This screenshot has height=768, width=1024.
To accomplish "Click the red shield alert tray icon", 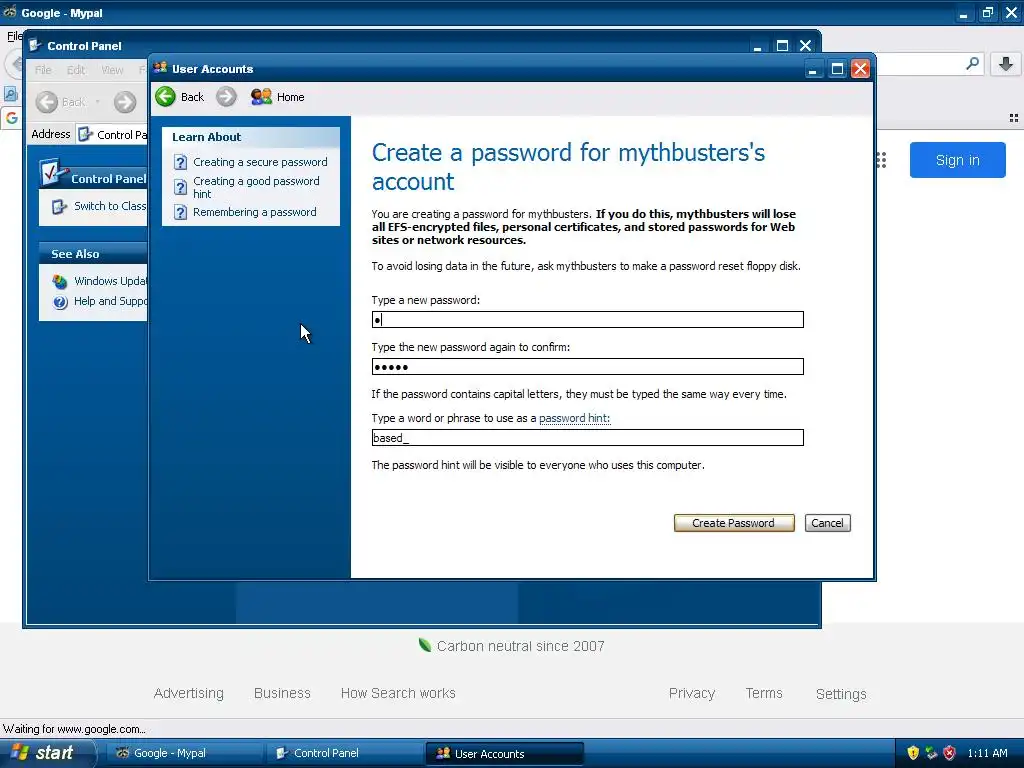I will click(950, 753).
